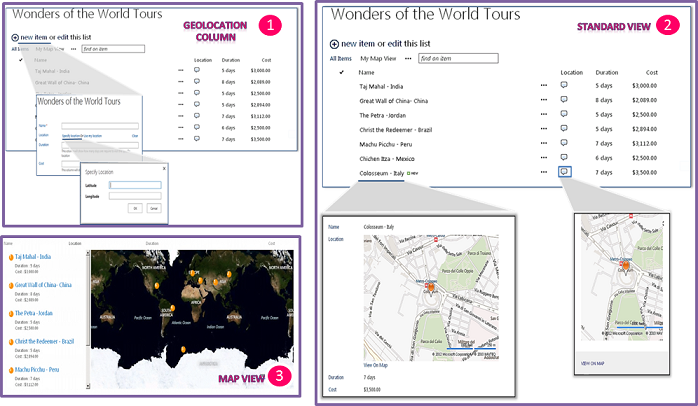
Task: Click the Machu Picchu location icon in Standard View
Action: click(x=564, y=143)
